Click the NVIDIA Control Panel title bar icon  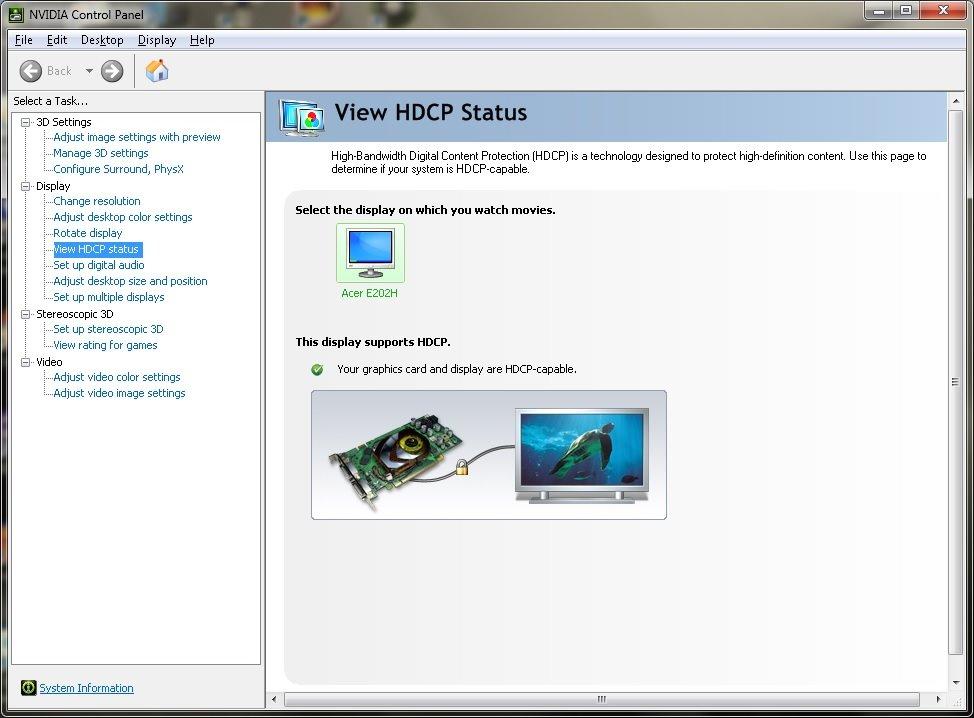pyautogui.click(x=16, y=14)
